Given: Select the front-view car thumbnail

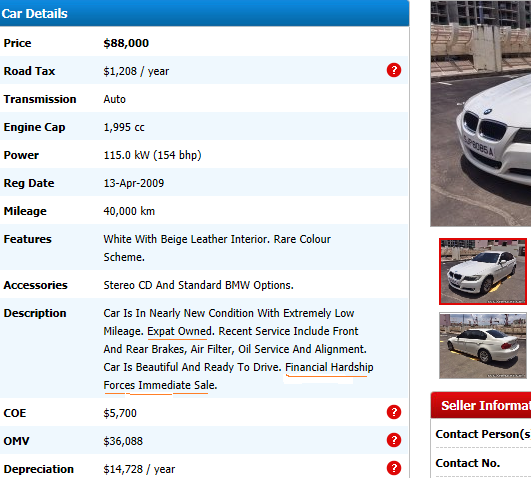Looking at the screenshot, I should tap(483, 271).
